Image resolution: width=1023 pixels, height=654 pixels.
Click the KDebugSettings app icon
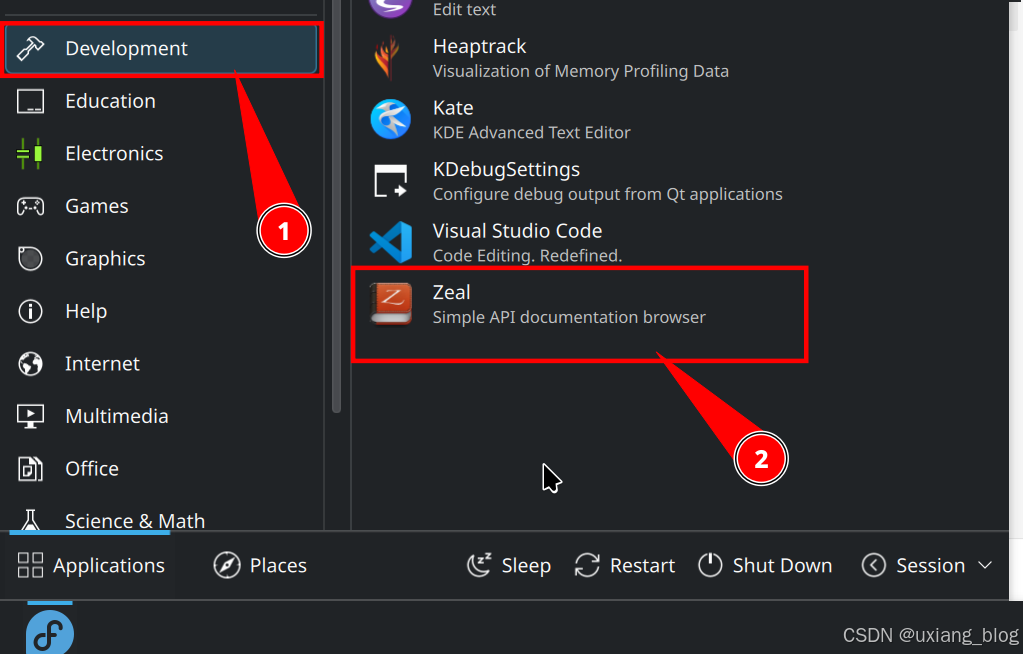coord(391,181)
